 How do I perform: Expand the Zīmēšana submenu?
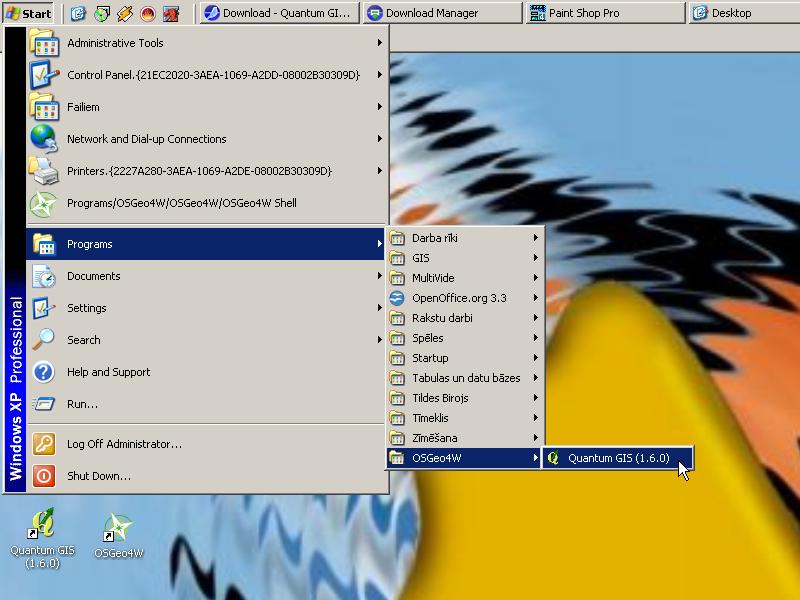pos(463,438)
